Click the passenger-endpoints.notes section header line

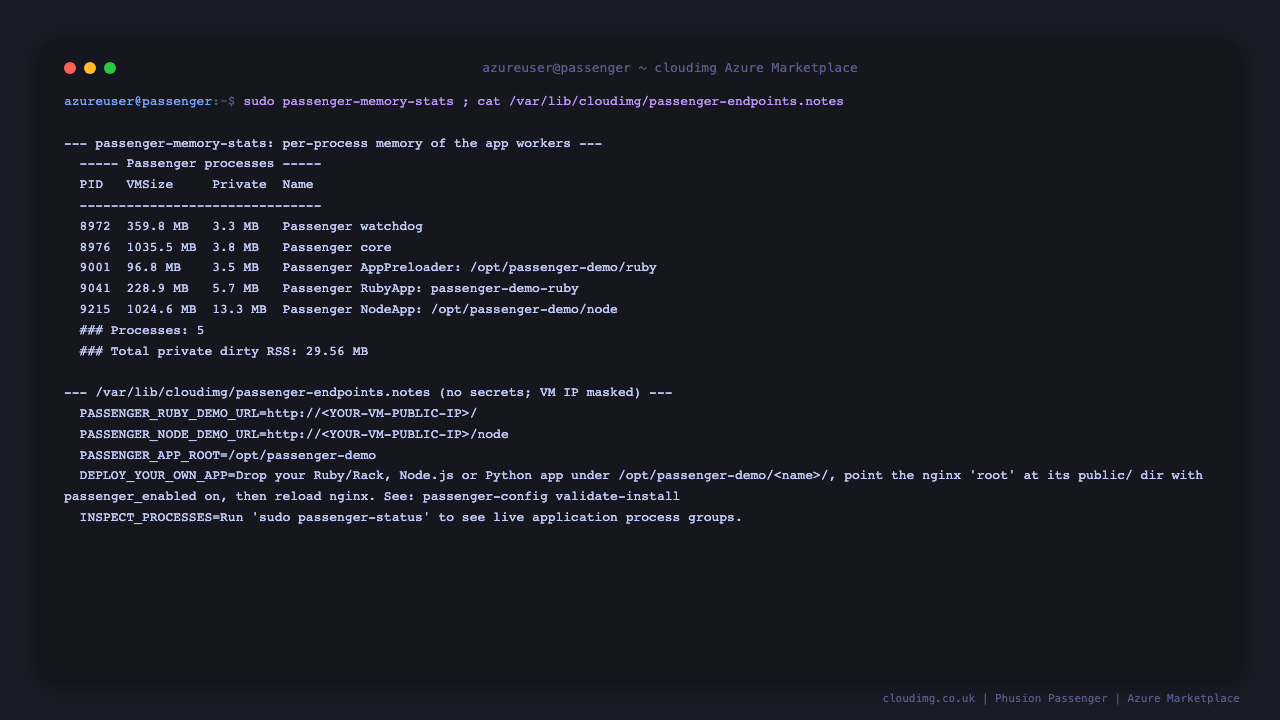pos(368,392)
